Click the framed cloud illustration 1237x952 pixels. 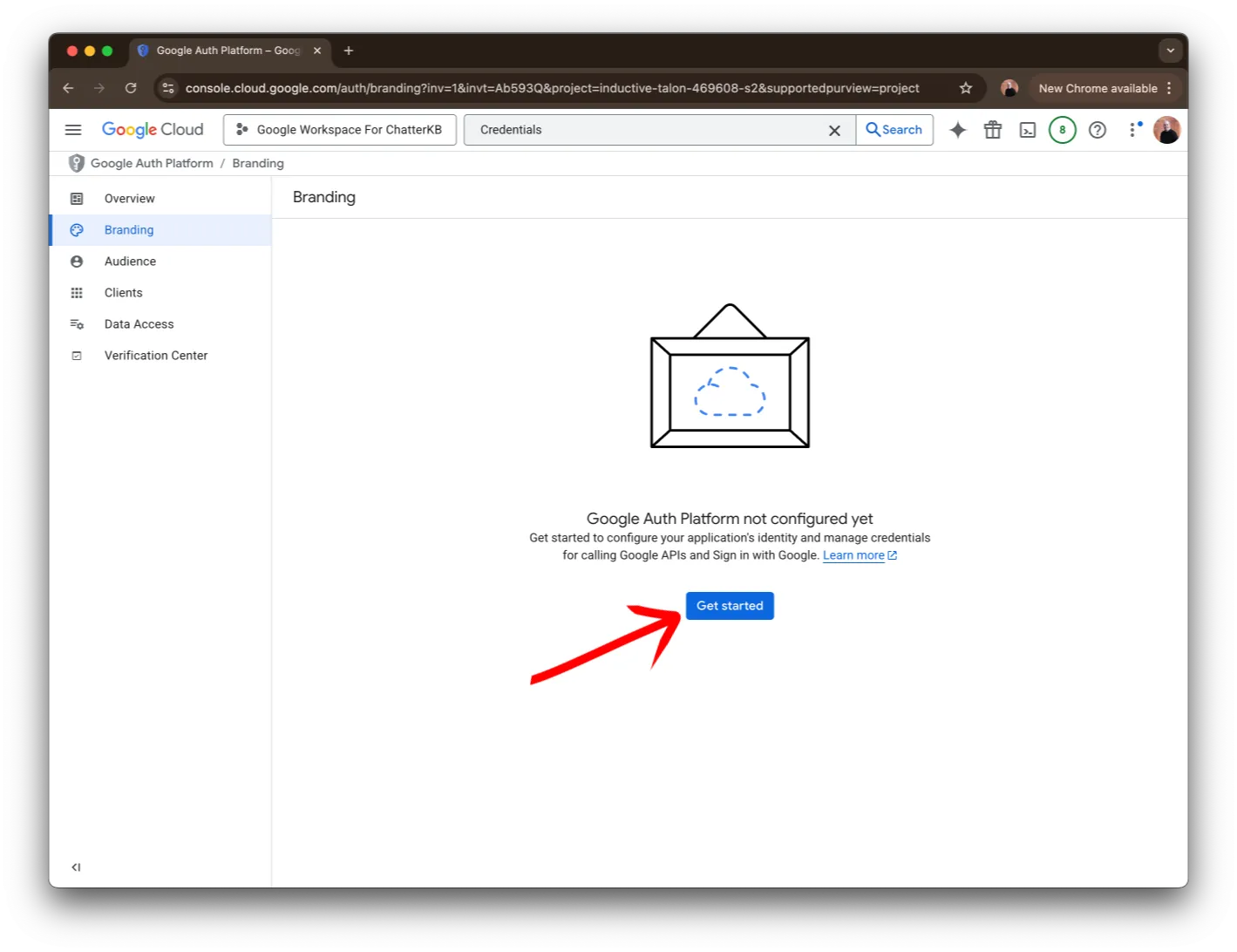731,376
